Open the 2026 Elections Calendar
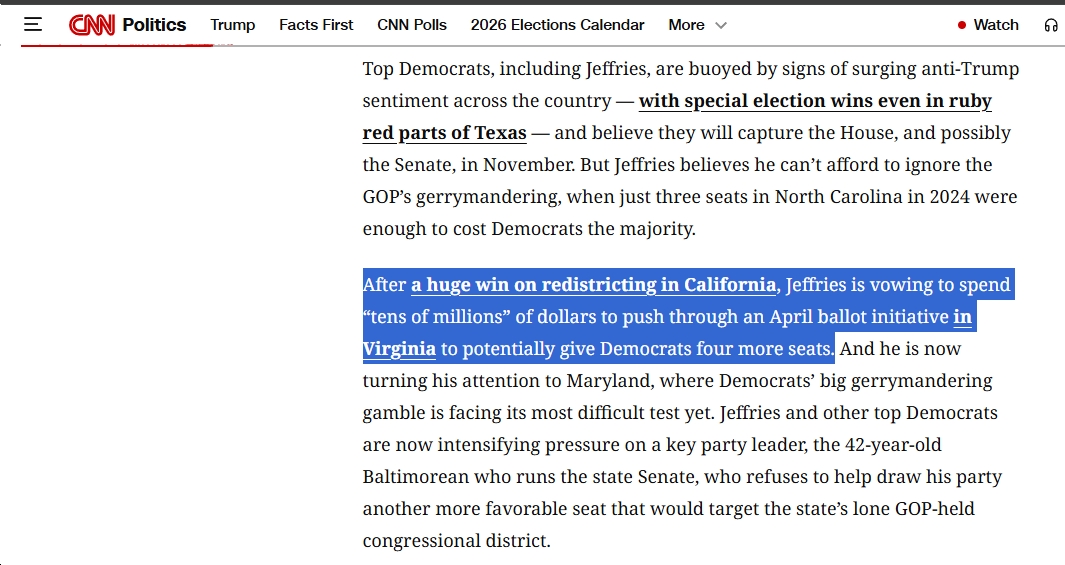This screenshot has height=565, width=1065. [557, 25]
